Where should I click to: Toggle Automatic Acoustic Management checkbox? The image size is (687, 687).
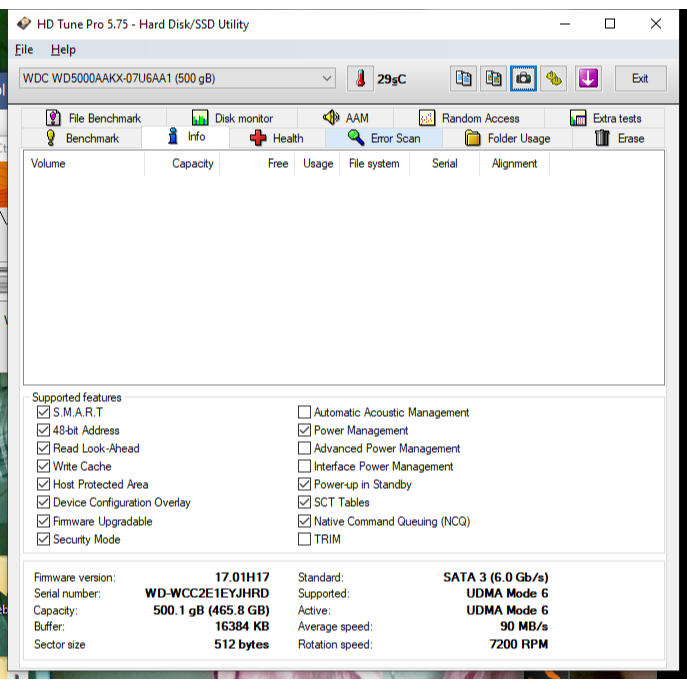pos(305,412)
